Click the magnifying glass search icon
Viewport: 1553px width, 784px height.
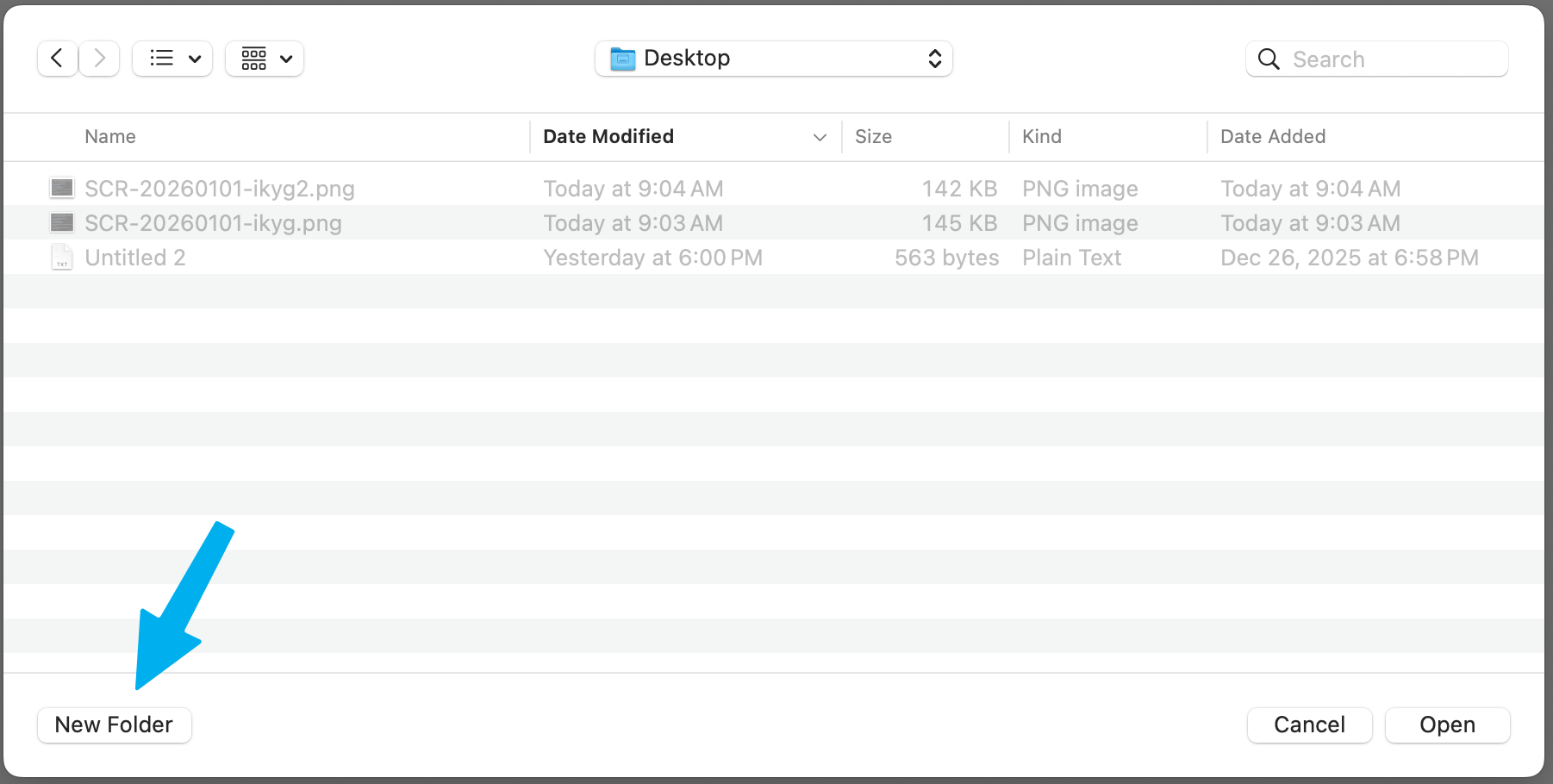tap(1269, 59)
